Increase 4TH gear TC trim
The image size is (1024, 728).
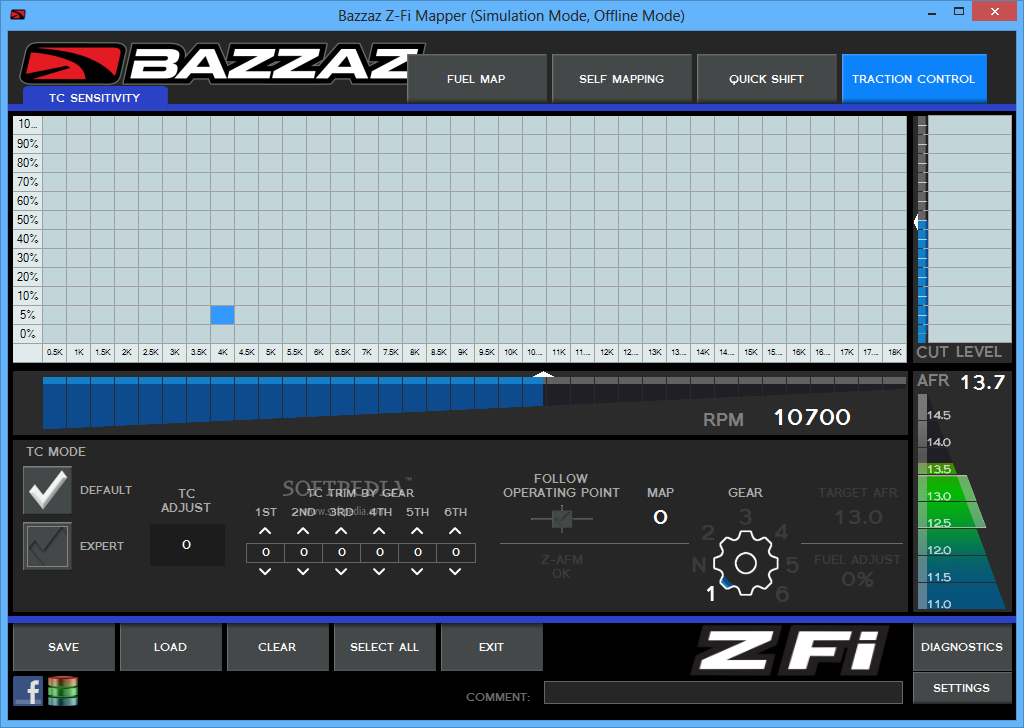click(x=379, y=531)
